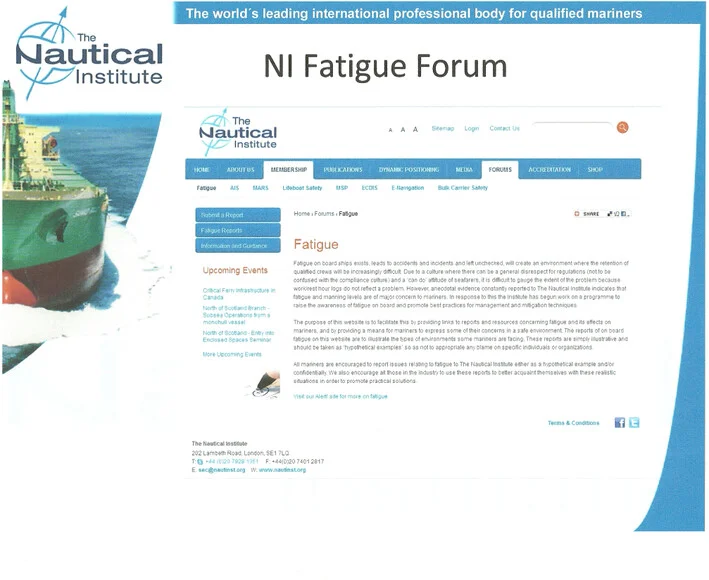Image resolution: width=709 pixels, height=580 pixels.
Task: Select the medium text size A
Action: [402, 130]
